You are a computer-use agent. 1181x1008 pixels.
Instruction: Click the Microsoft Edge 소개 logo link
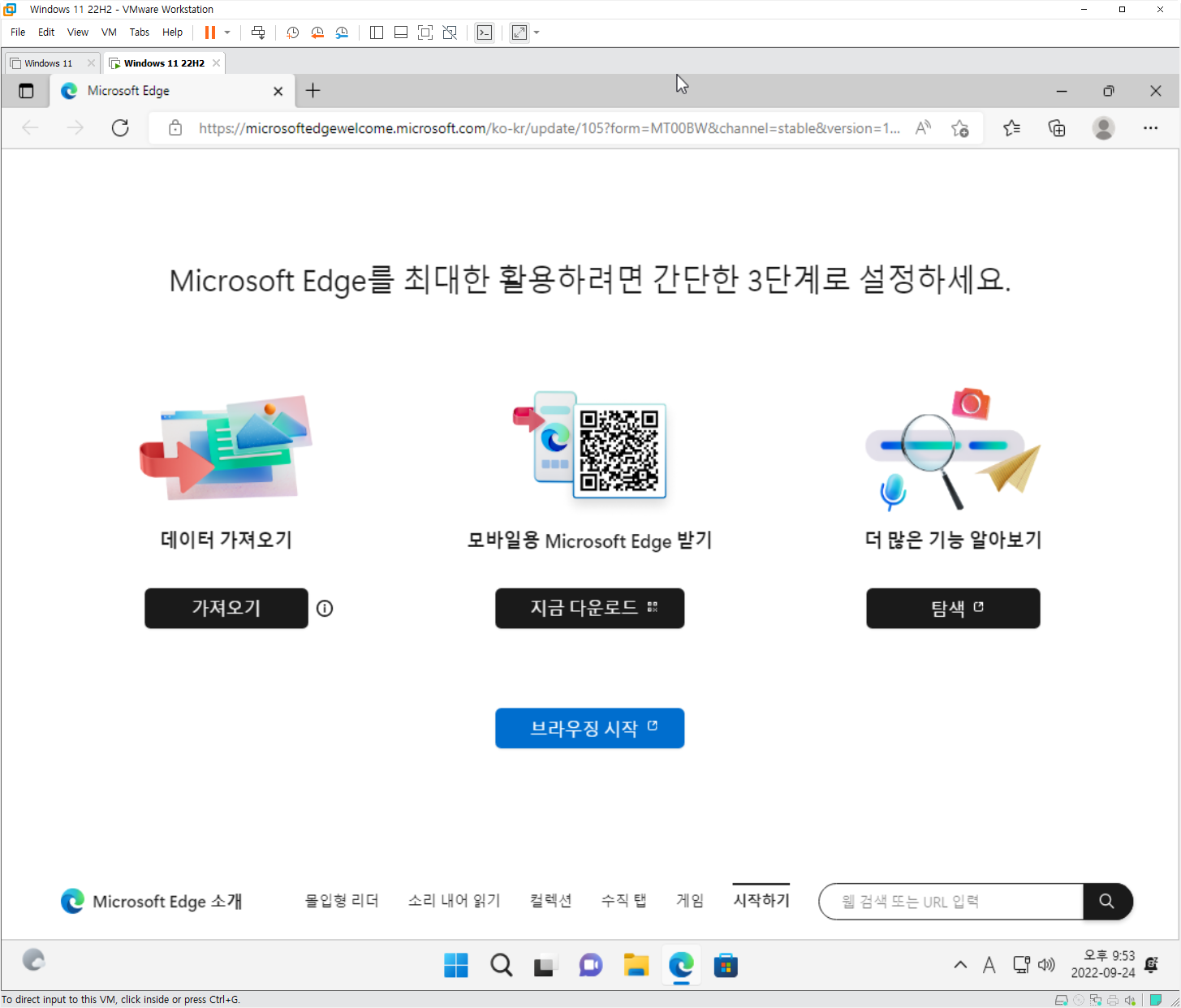(x=152, y=901)
